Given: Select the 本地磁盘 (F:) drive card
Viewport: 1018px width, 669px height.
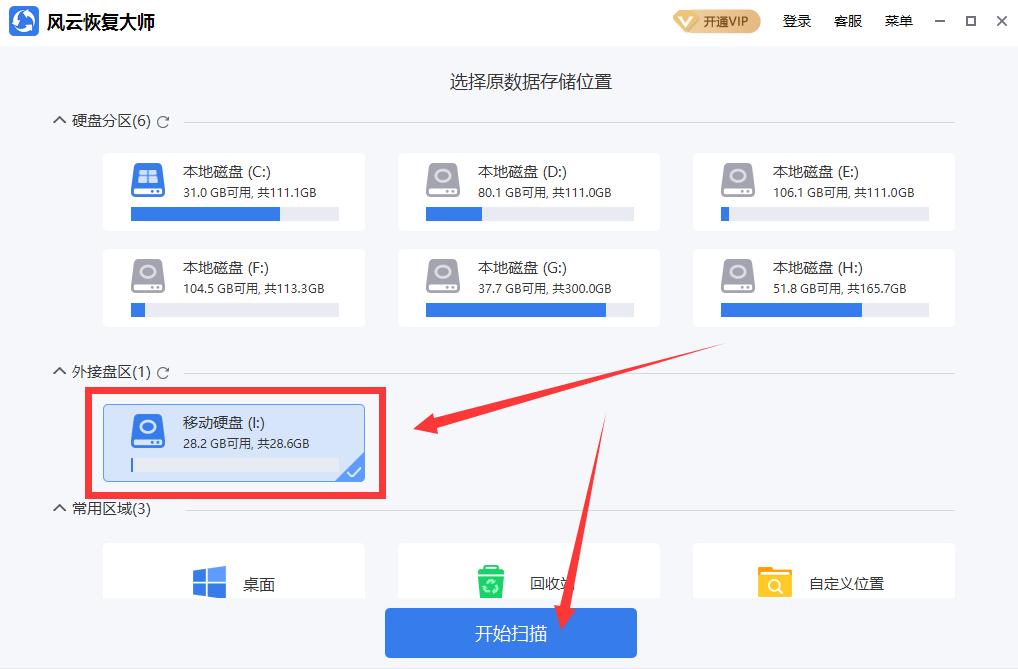Looking at the screenshot, I should pos(233,287).
